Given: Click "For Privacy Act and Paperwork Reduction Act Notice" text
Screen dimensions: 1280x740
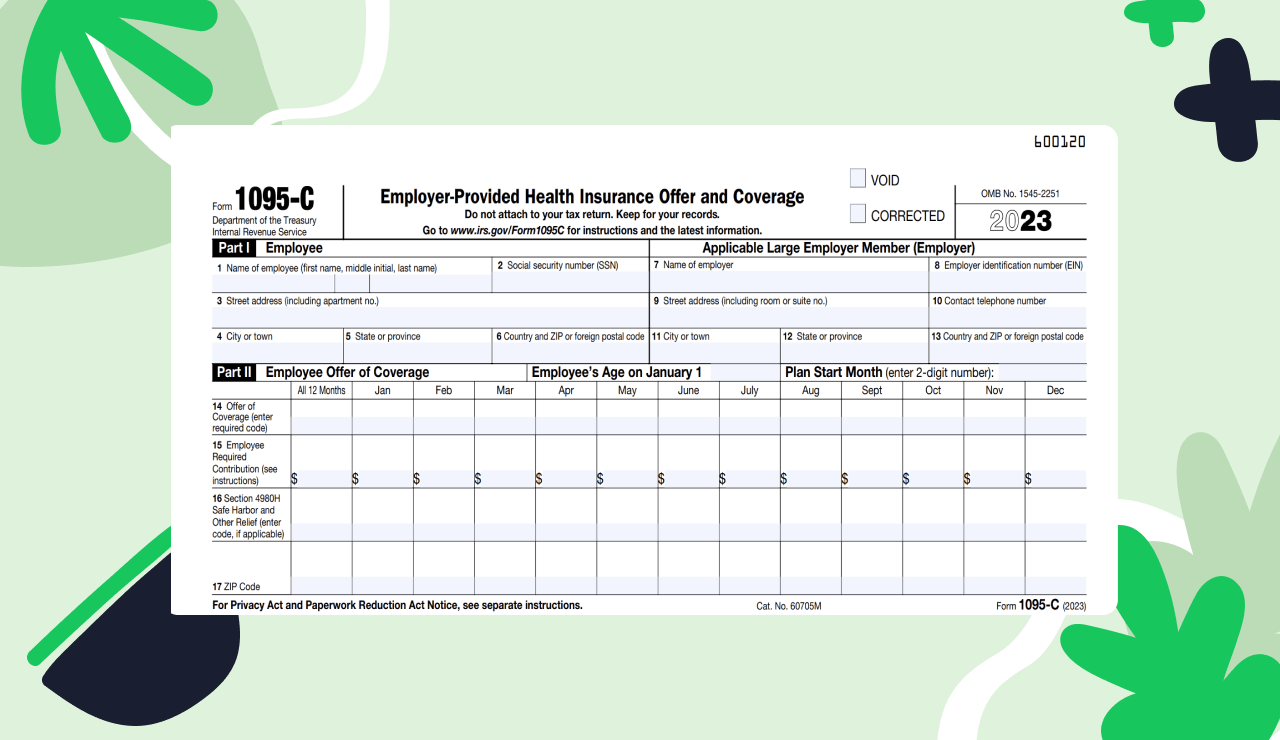Looking at the screenshot, I should click(x=342, y=605).
